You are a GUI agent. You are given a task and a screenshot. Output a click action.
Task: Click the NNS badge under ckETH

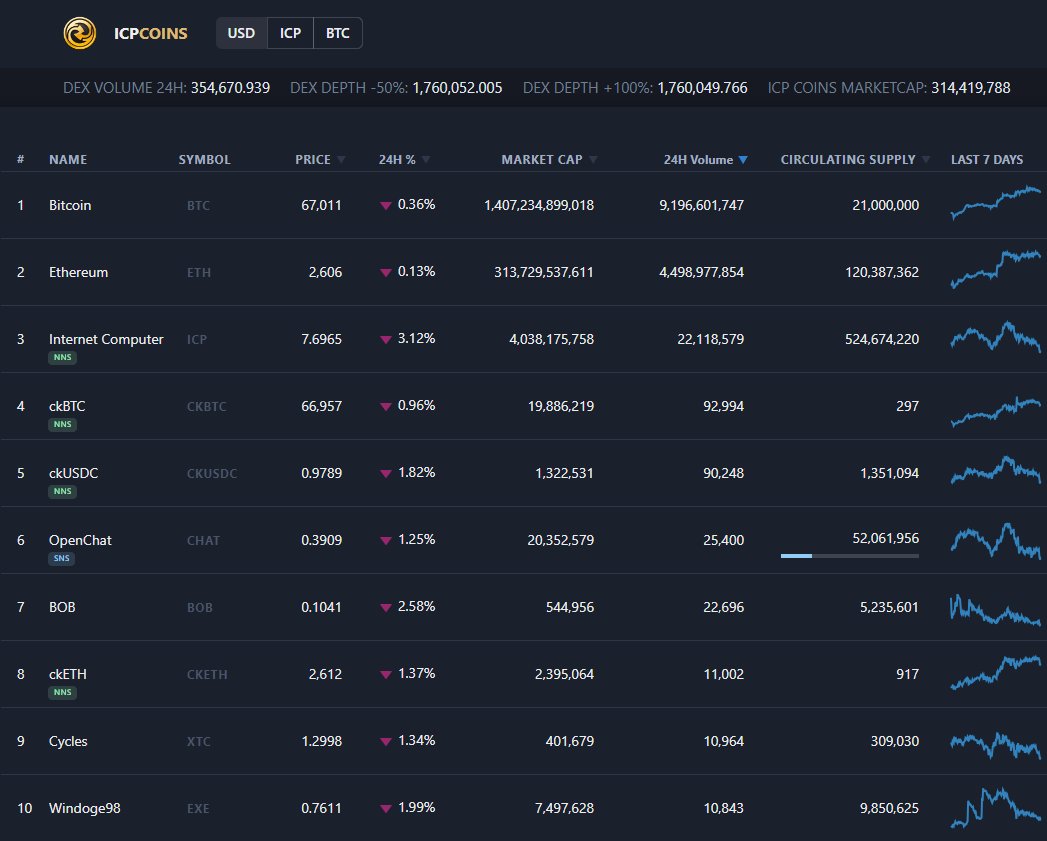click(62, 692)
